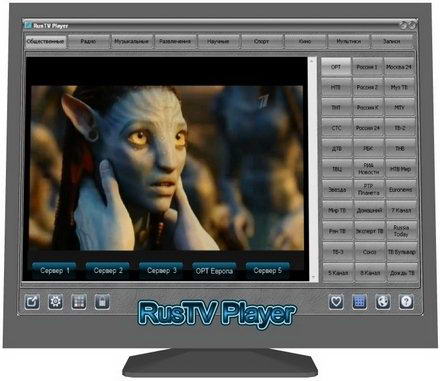
Task: Open the external window pop-out icon
Action: coord(32,302)
